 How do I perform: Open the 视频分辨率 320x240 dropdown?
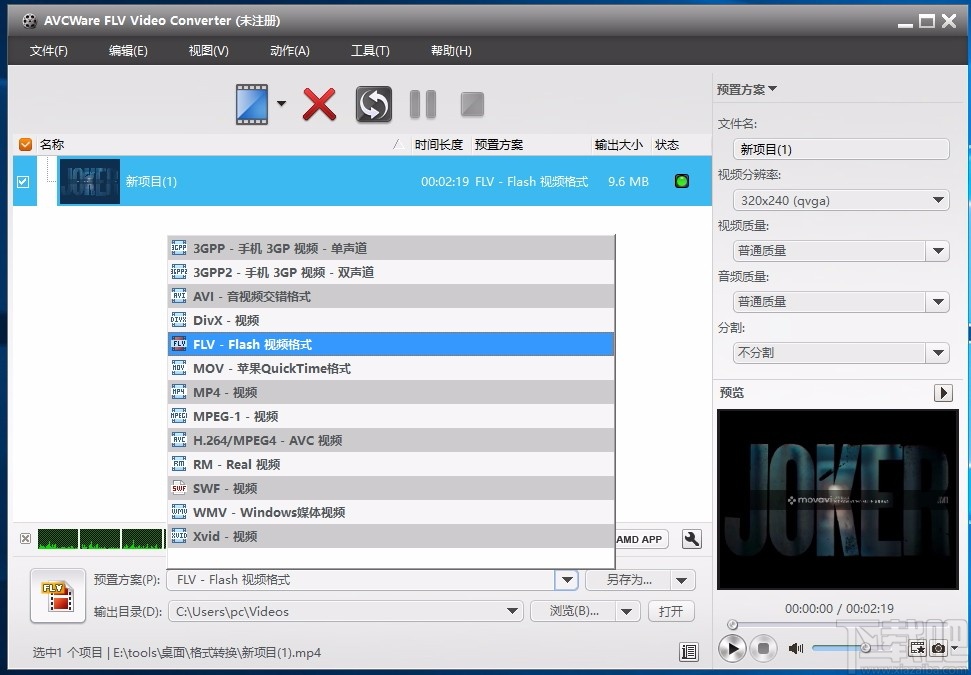938,200
